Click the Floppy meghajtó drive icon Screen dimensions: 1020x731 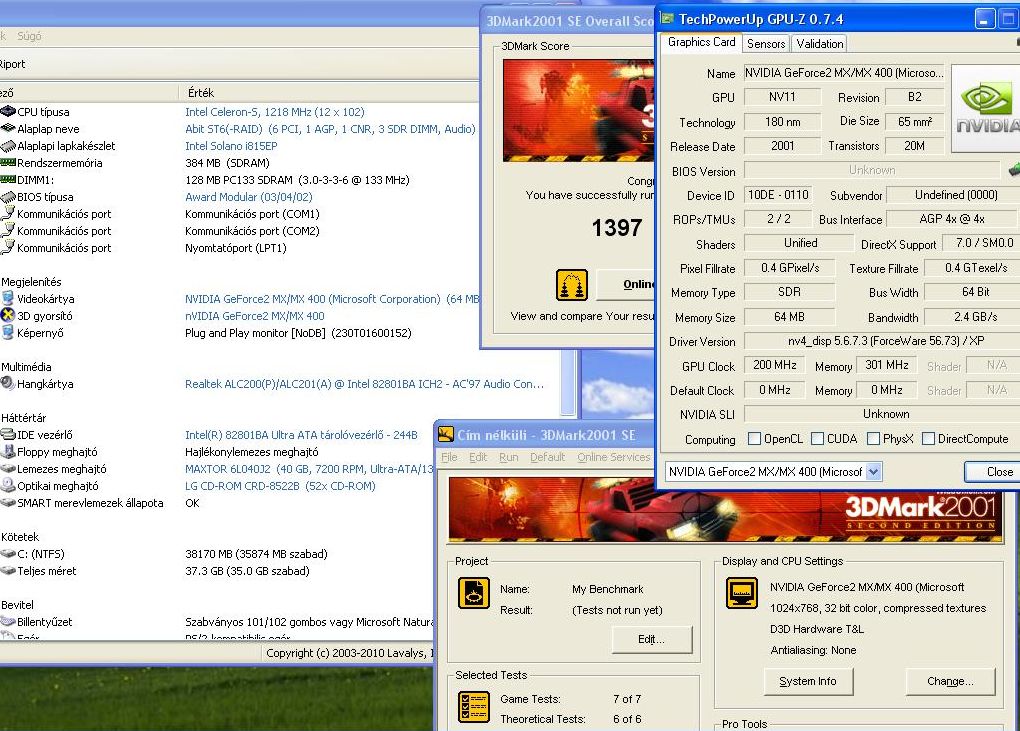[8, 452]
